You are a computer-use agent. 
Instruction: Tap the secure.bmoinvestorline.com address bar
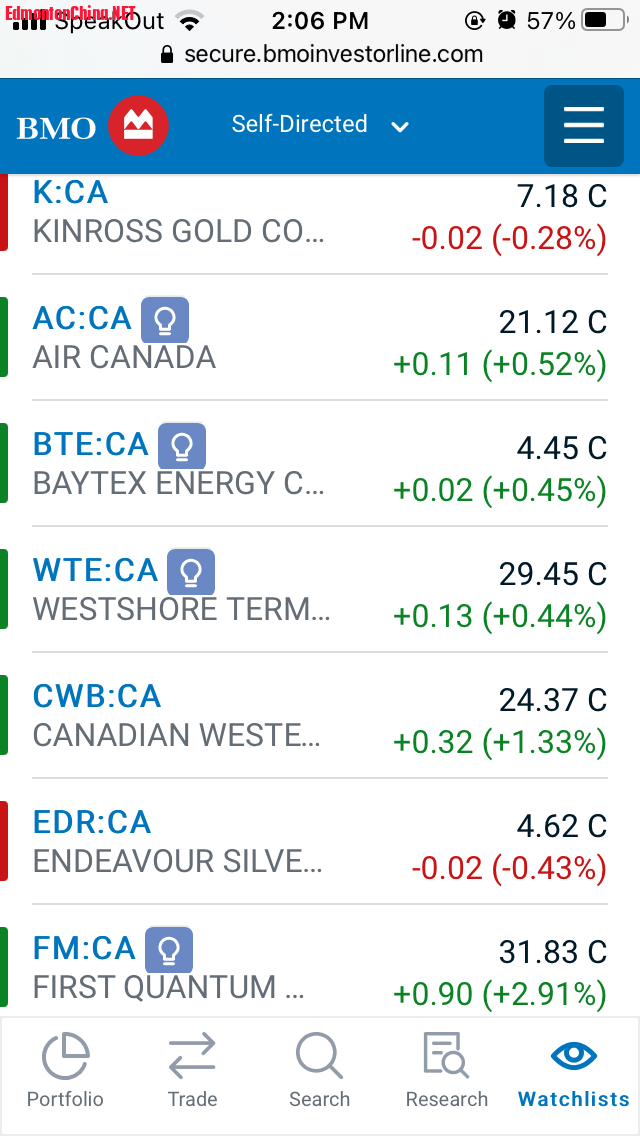322,54
